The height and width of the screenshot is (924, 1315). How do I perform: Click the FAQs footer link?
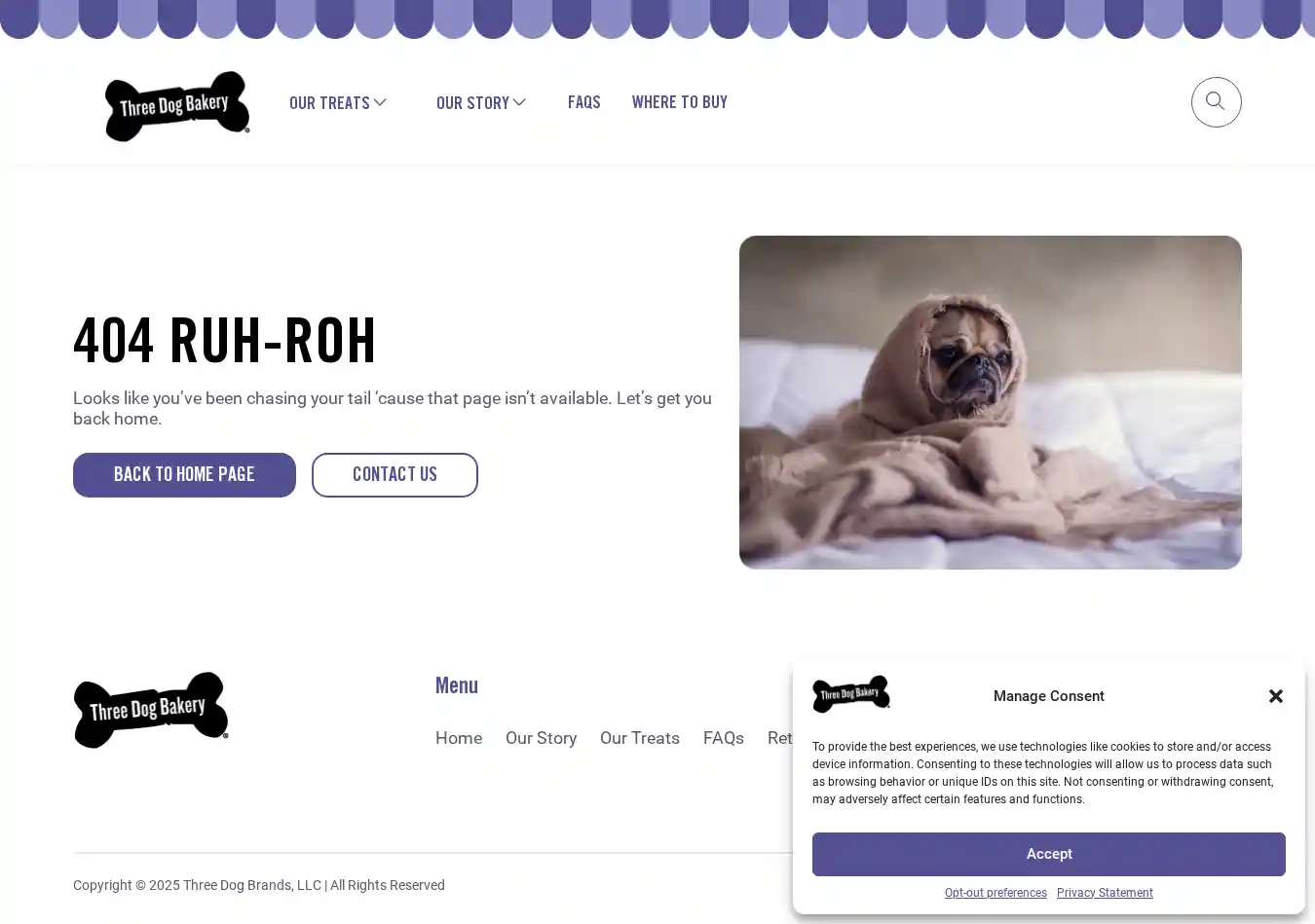point(724,738)
